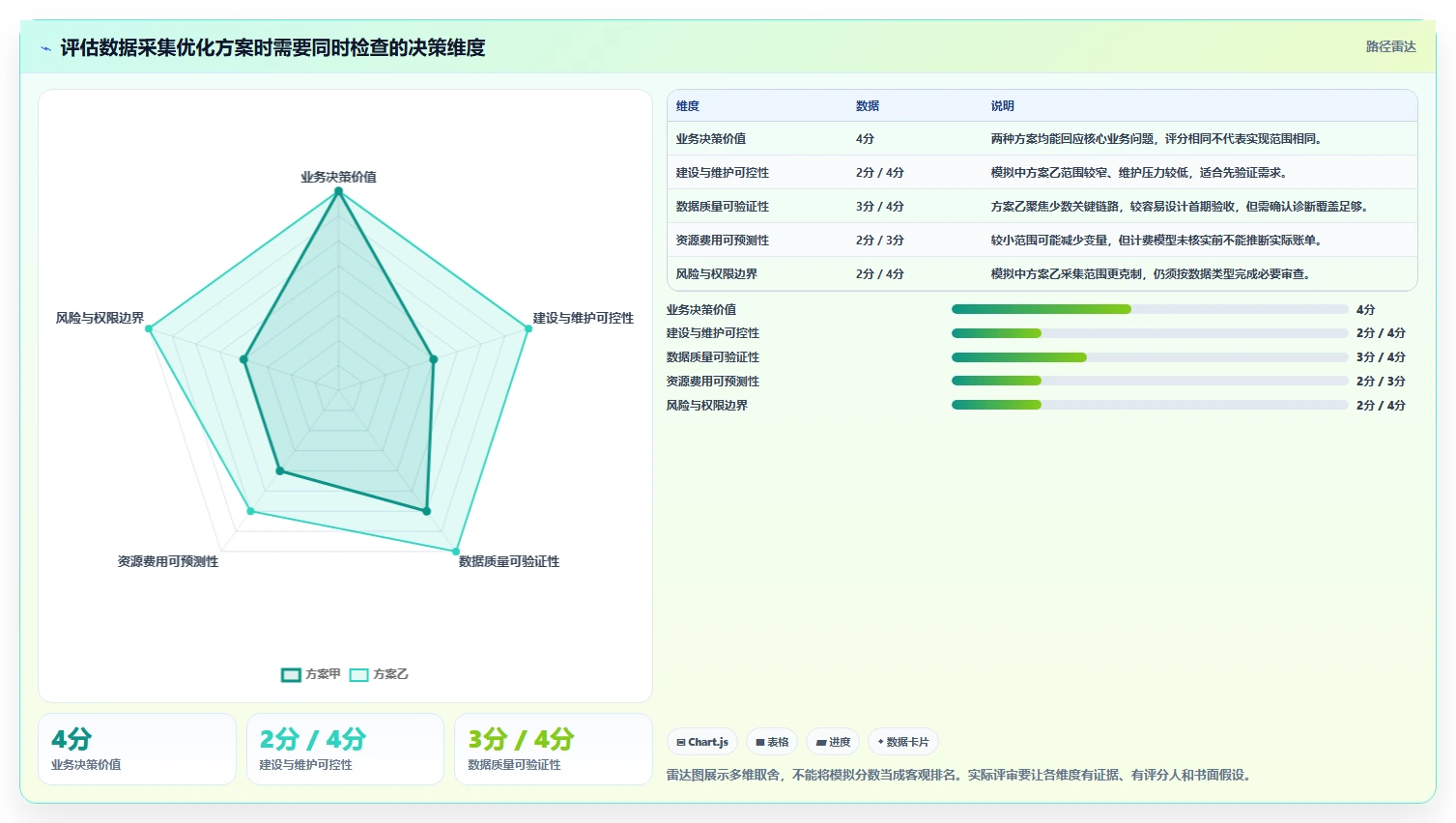Click the radar top vertex point 业务决策价值

(338, 191)
